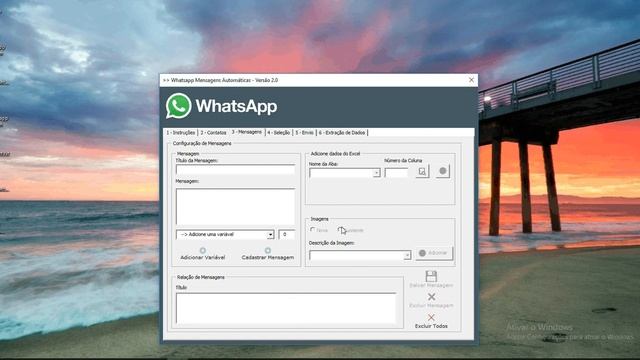Open the 'Adicione uma variável' dropdown
The height and width of the screenshot is (360, 640).
point(270,235)
